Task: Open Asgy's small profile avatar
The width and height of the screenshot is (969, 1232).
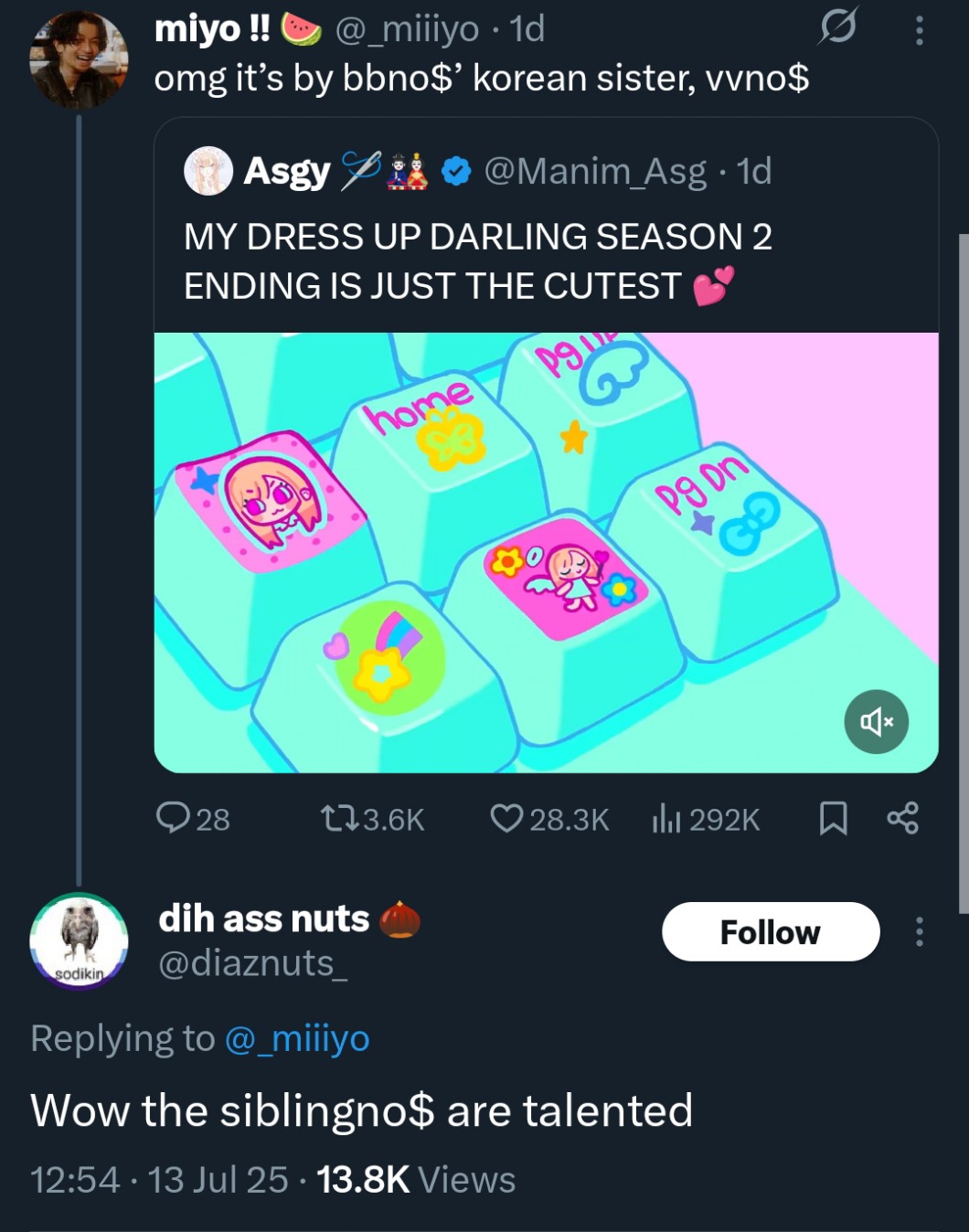Action: click(208, 171)
